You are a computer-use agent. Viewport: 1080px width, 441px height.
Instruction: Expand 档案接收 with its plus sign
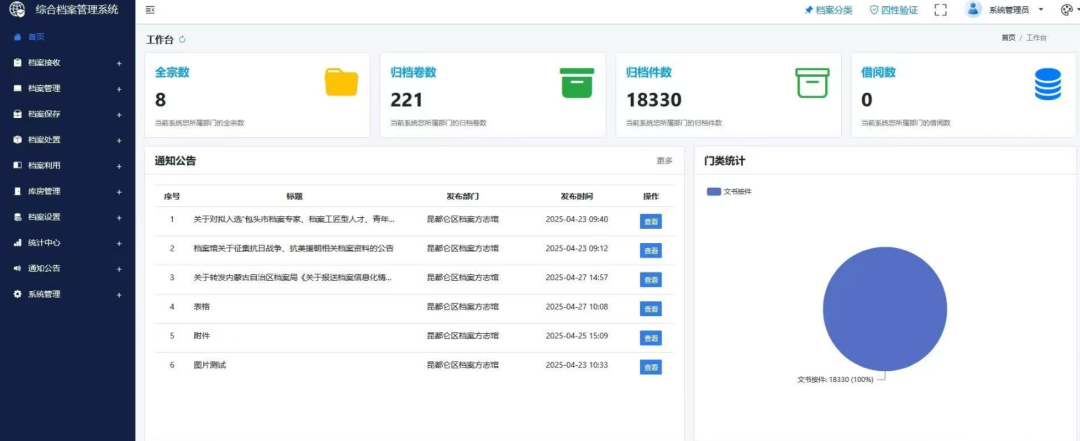[x=119, y=63]
